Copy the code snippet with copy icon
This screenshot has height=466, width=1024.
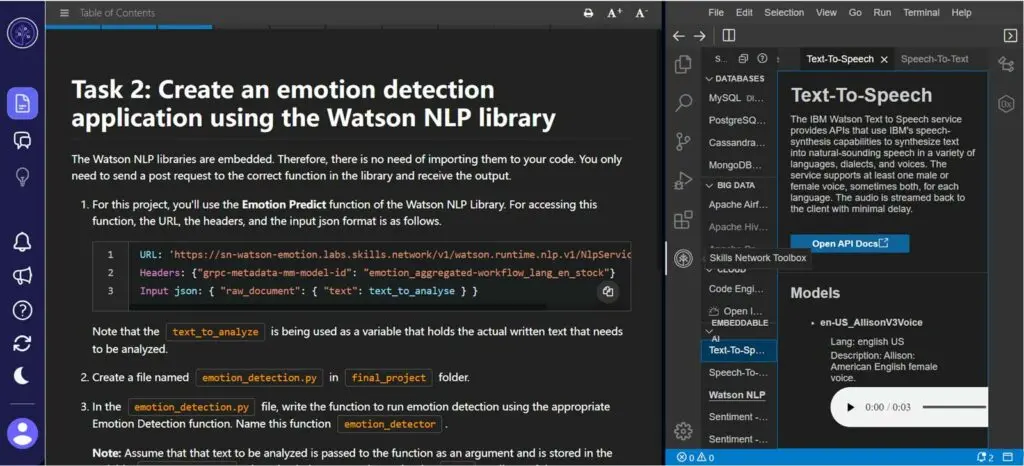[608, 292]
